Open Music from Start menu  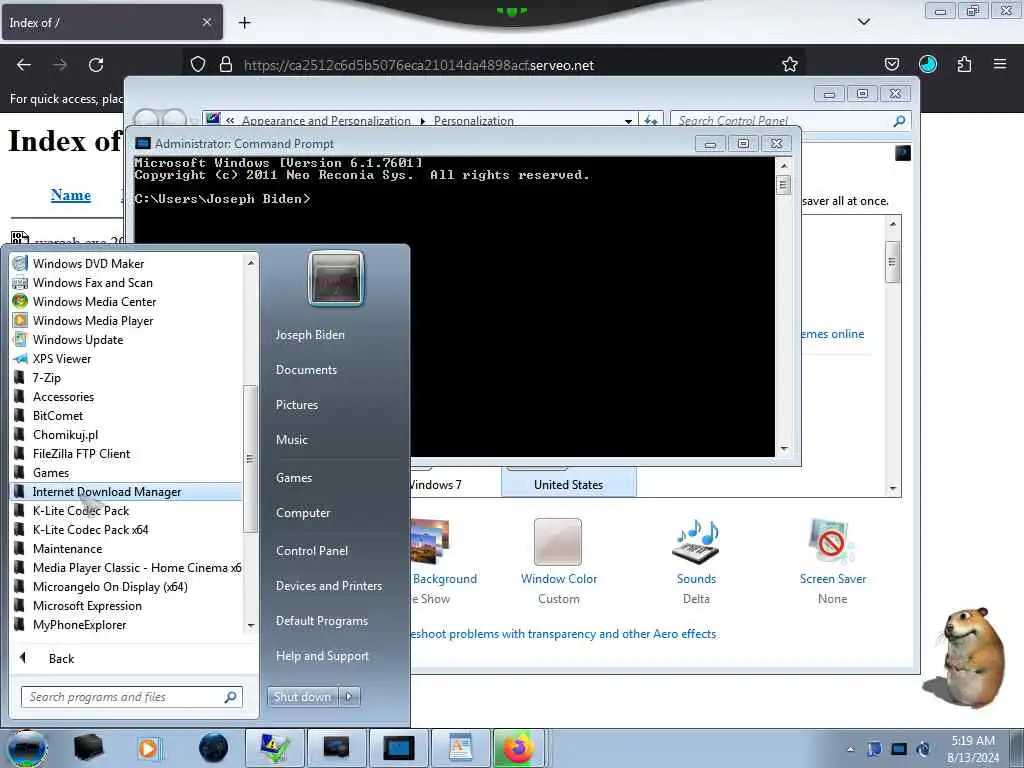[x=291, y=440]
